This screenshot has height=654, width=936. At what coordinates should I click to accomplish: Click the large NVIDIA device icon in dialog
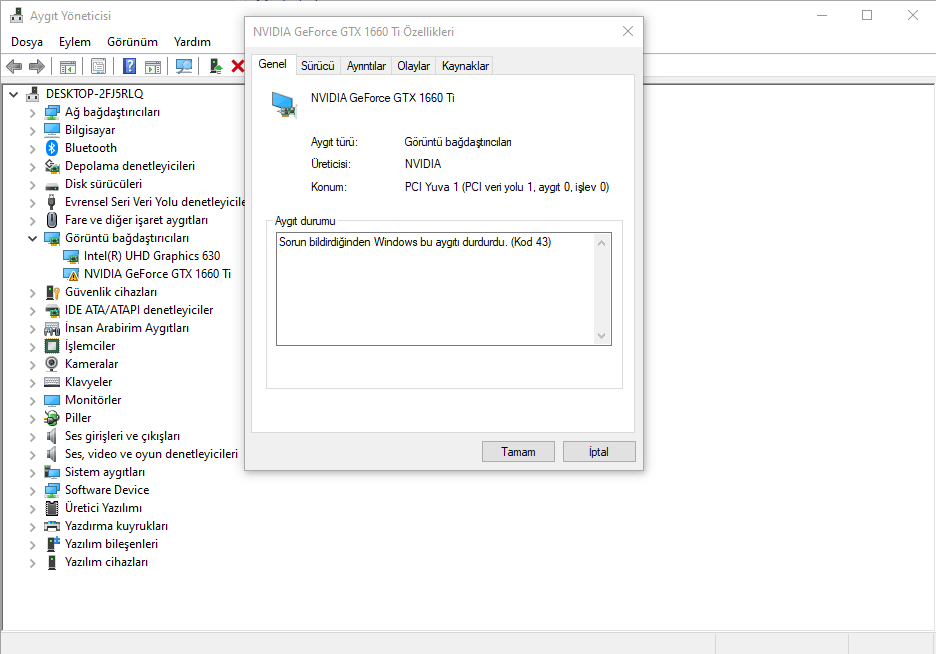point(284,105)
